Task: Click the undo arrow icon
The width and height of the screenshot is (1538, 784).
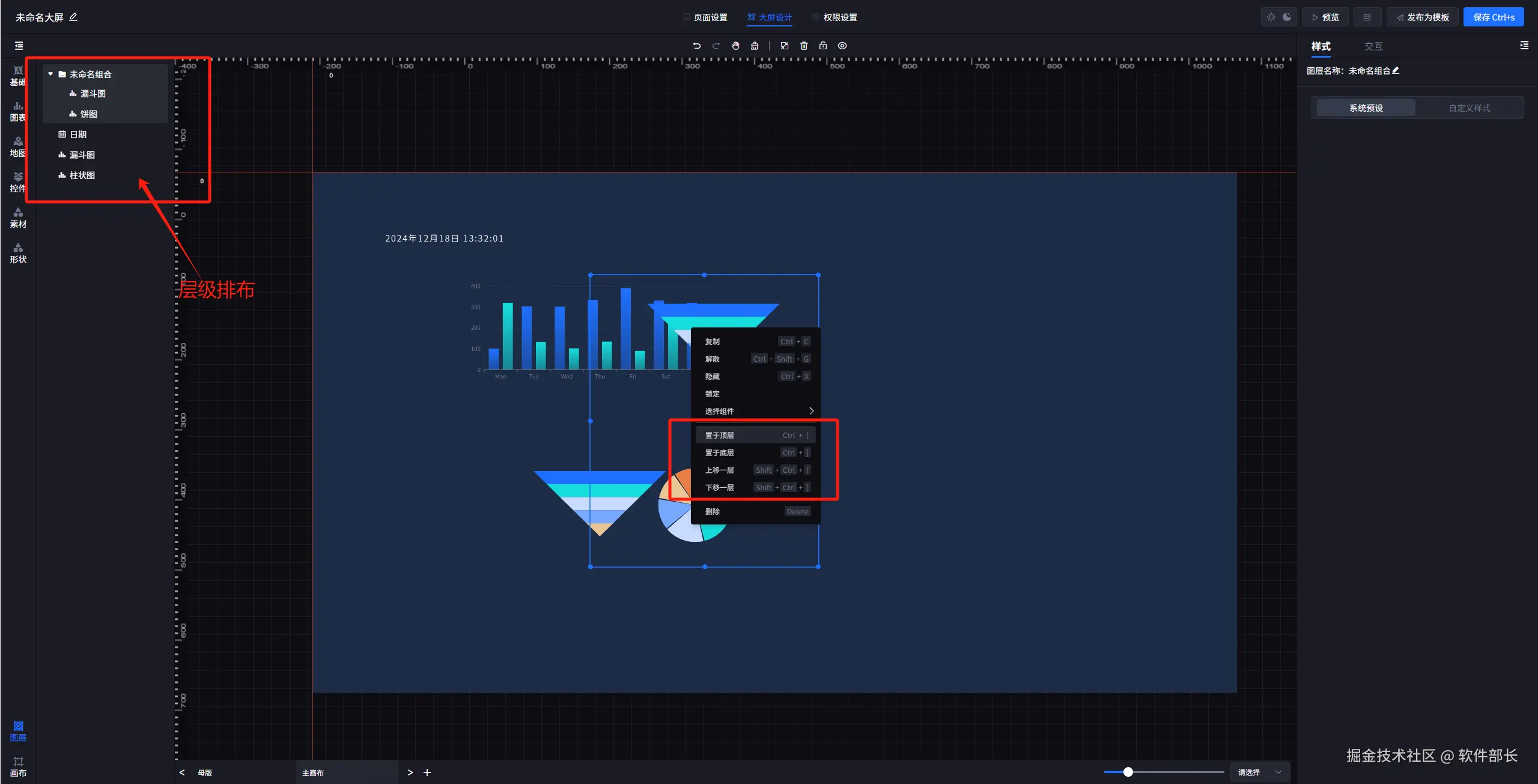Action: pyautogui.click(x=697, y=46)
